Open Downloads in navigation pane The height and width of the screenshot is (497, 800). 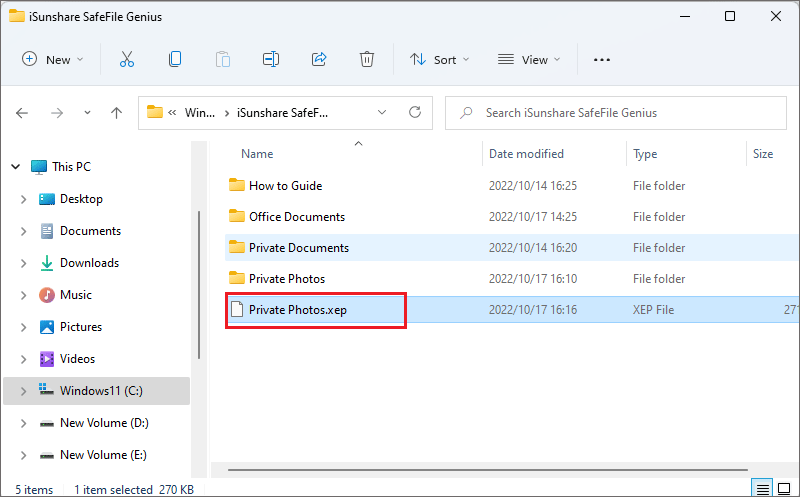click(89, 263)
